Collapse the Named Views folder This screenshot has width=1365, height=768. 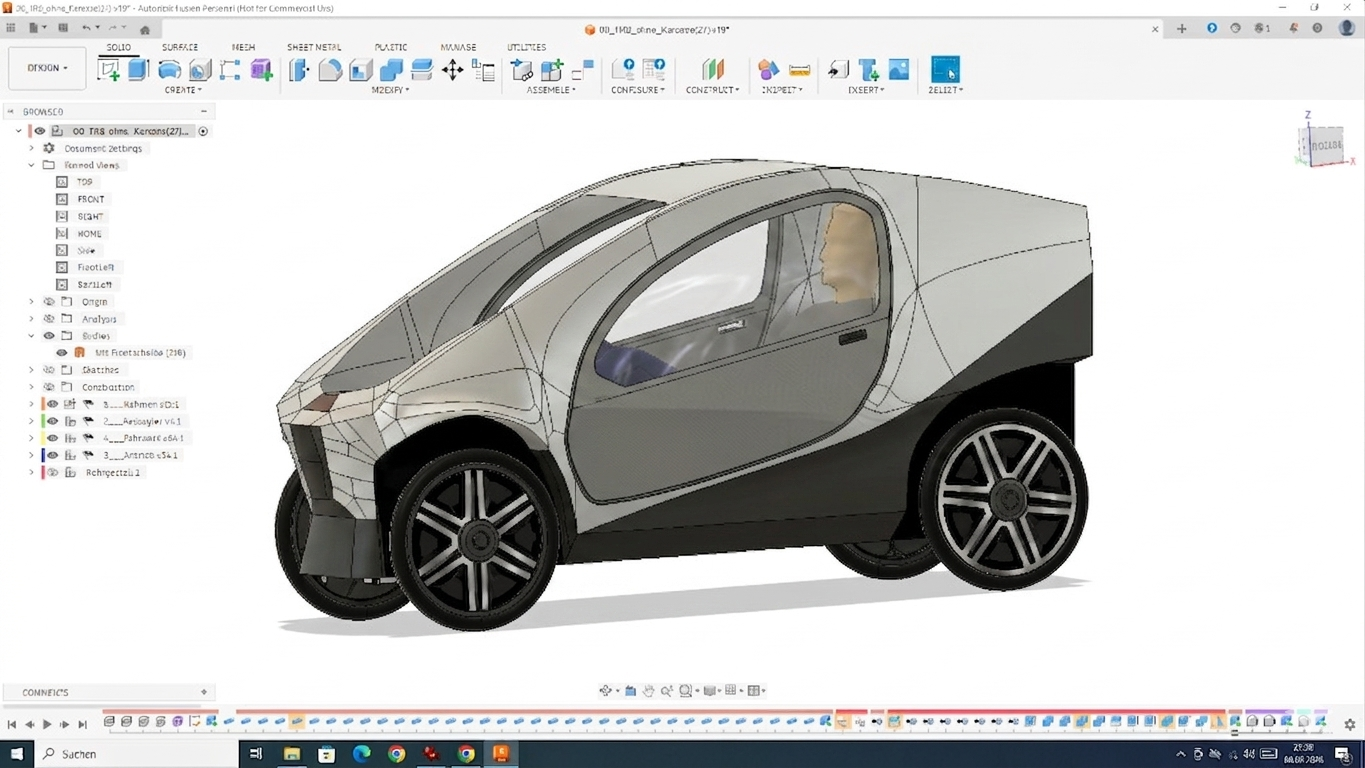coord(32,165)
